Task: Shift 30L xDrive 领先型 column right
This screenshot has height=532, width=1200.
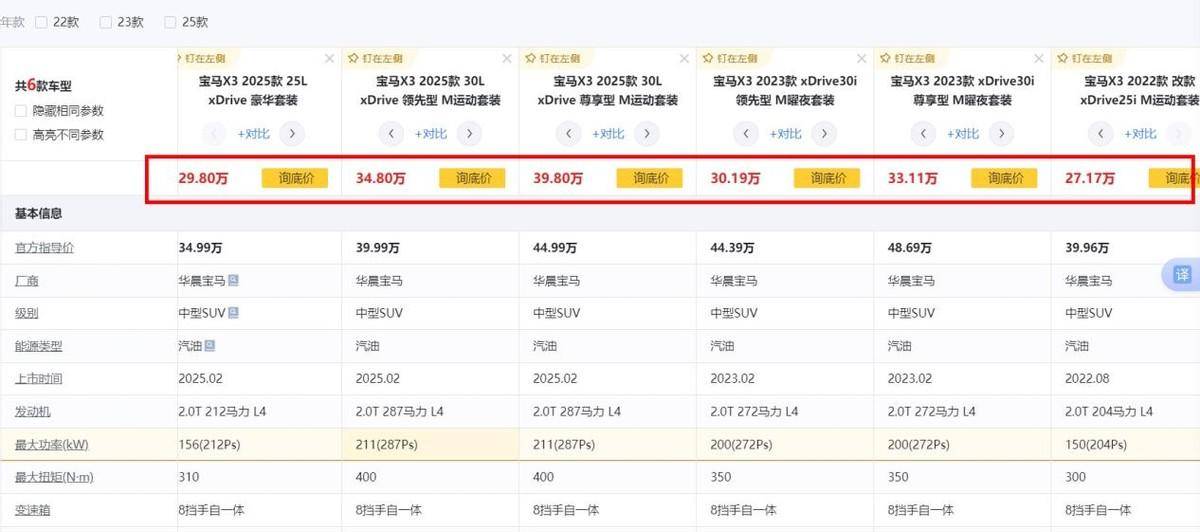Action: point(469,133)
